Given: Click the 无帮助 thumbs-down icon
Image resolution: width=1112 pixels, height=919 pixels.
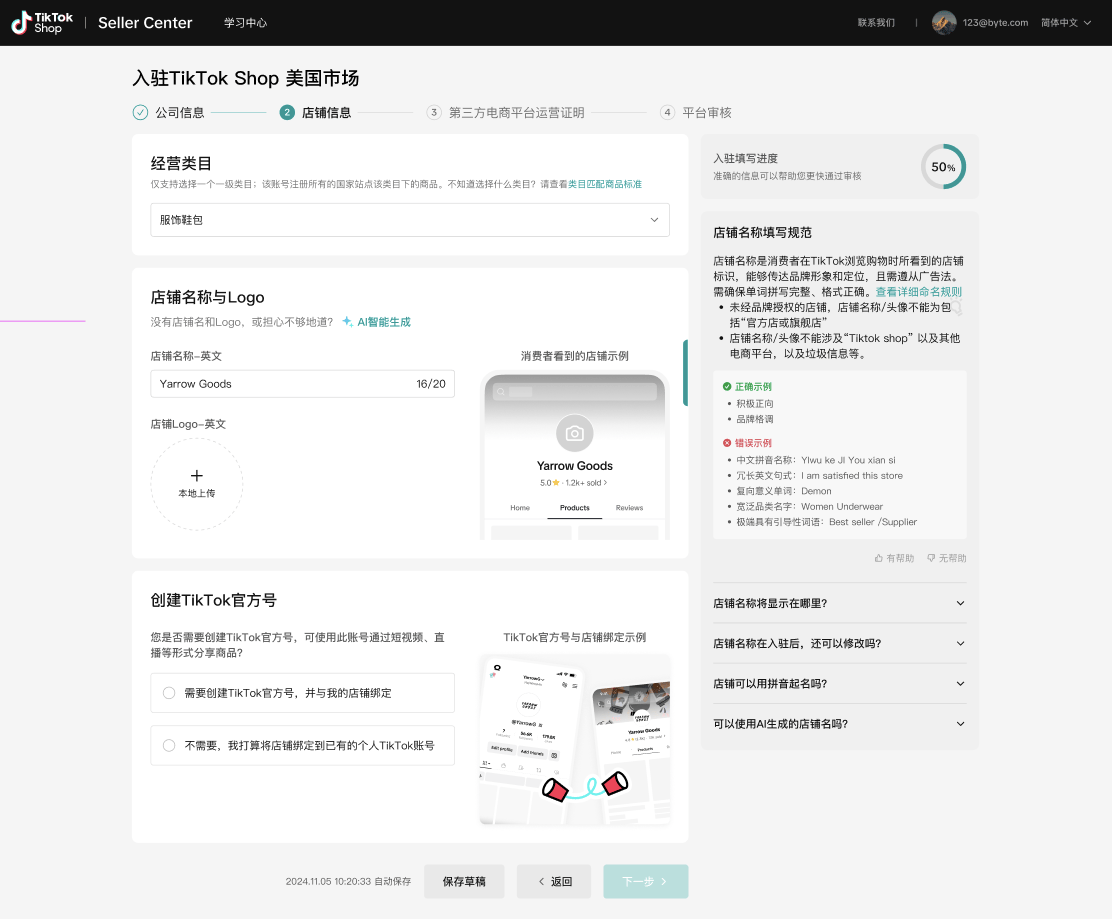Looking at the screenshot, I should 932,558.
